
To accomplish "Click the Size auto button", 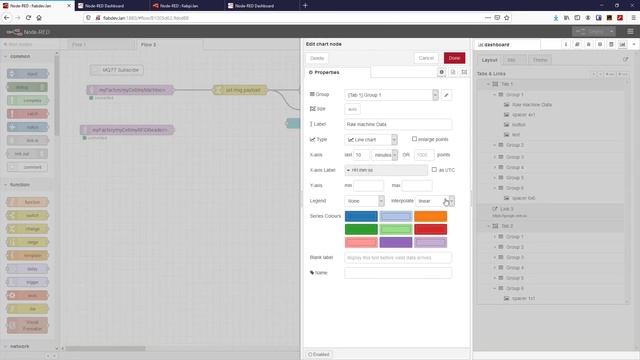I will click(x=352, y=109).
